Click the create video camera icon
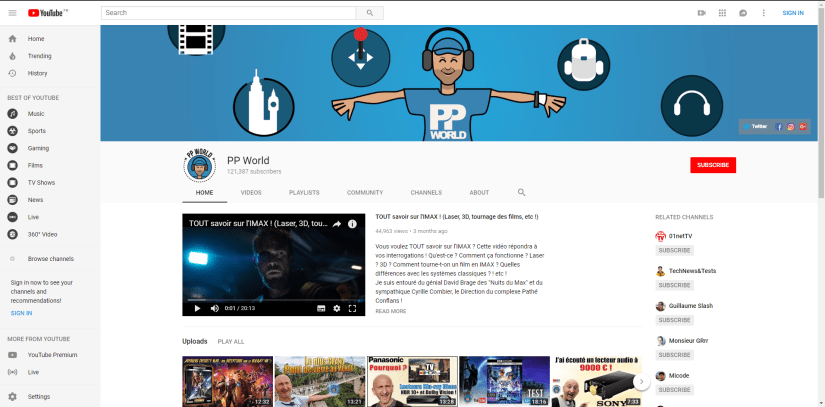825x407 pixels. 700,13
